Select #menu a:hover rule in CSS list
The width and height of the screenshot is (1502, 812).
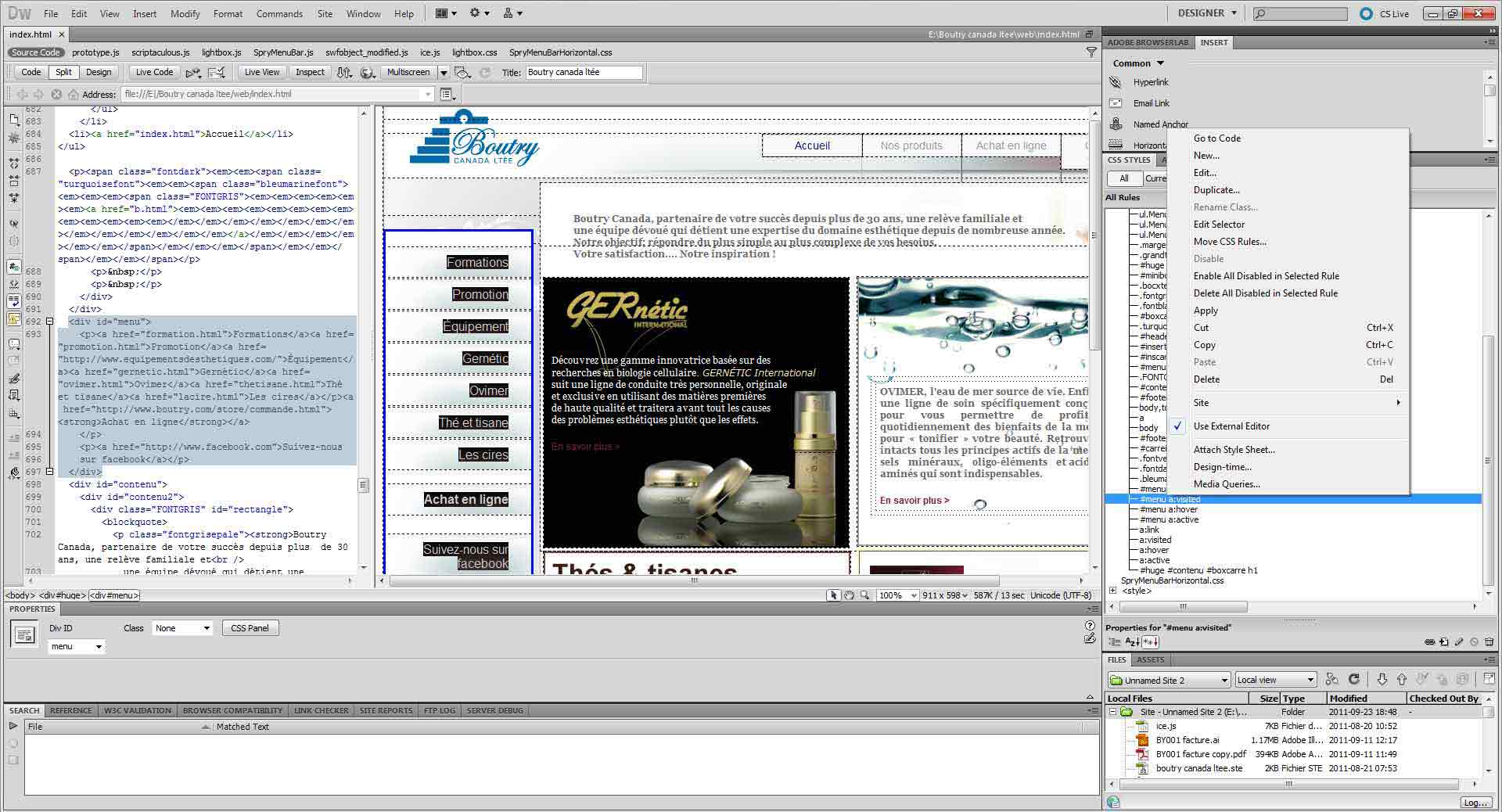click(1168, 509)
